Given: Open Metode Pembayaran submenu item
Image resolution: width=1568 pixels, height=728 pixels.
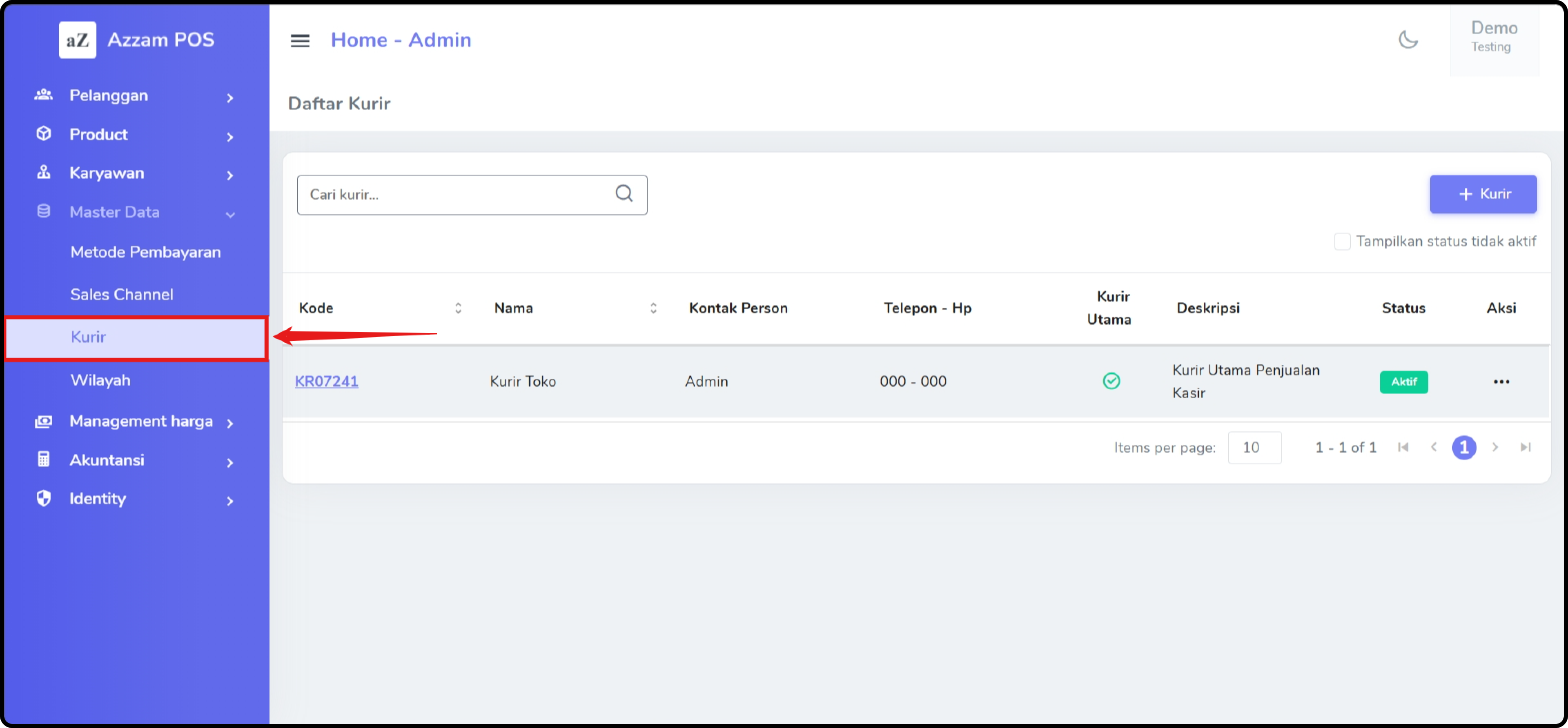Looking at the screenshot, I should pyautogui.click(x=145, y=253).
